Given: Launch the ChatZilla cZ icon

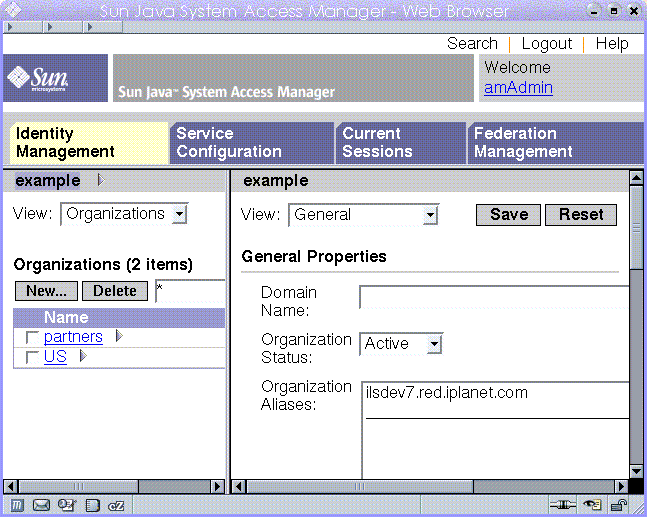Looking at the screenshot, I should pyautogui.click(x=116, y=506).
